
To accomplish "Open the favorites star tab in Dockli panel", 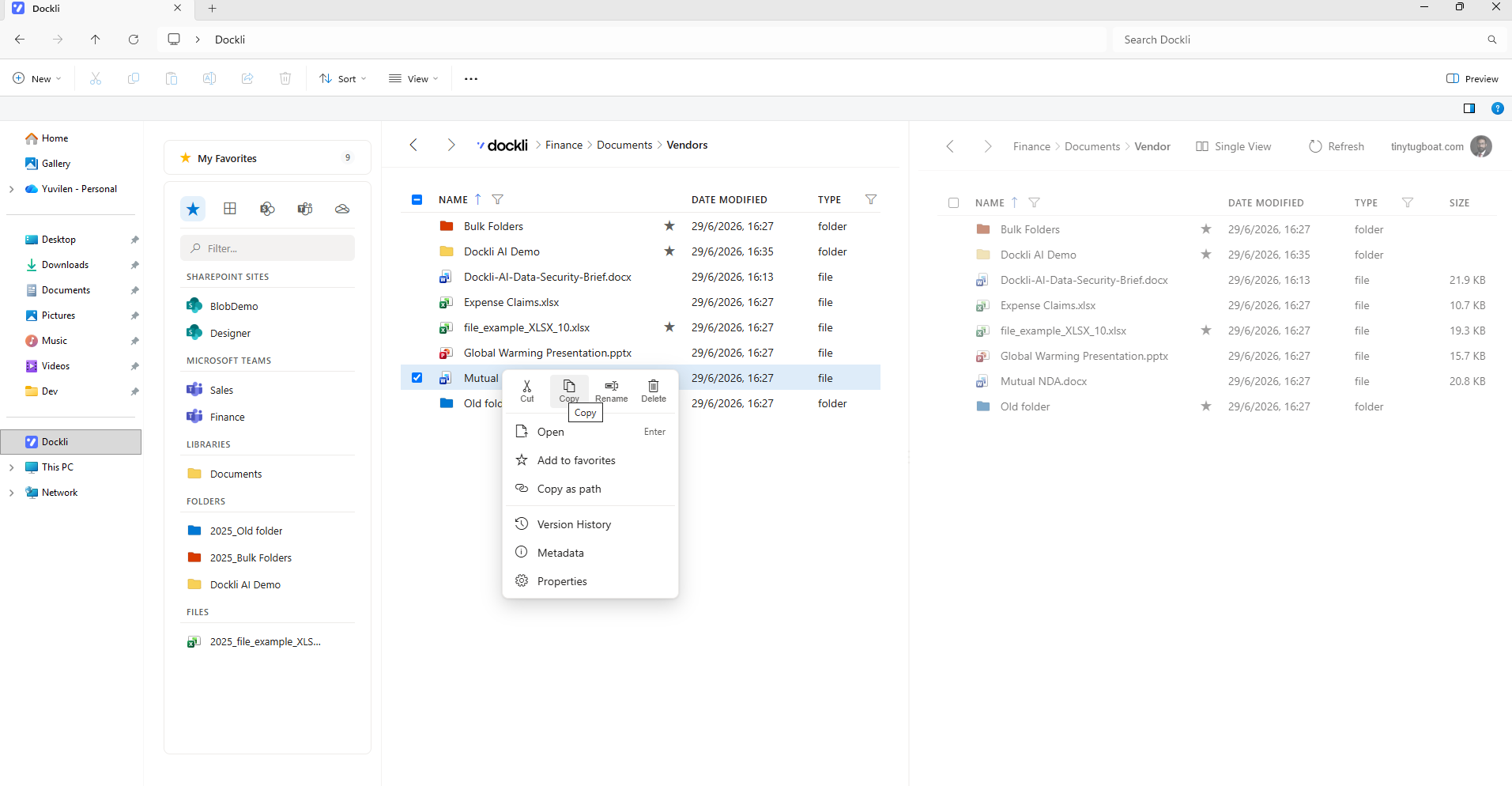I will pyautogui.click(x=193, y=209).
